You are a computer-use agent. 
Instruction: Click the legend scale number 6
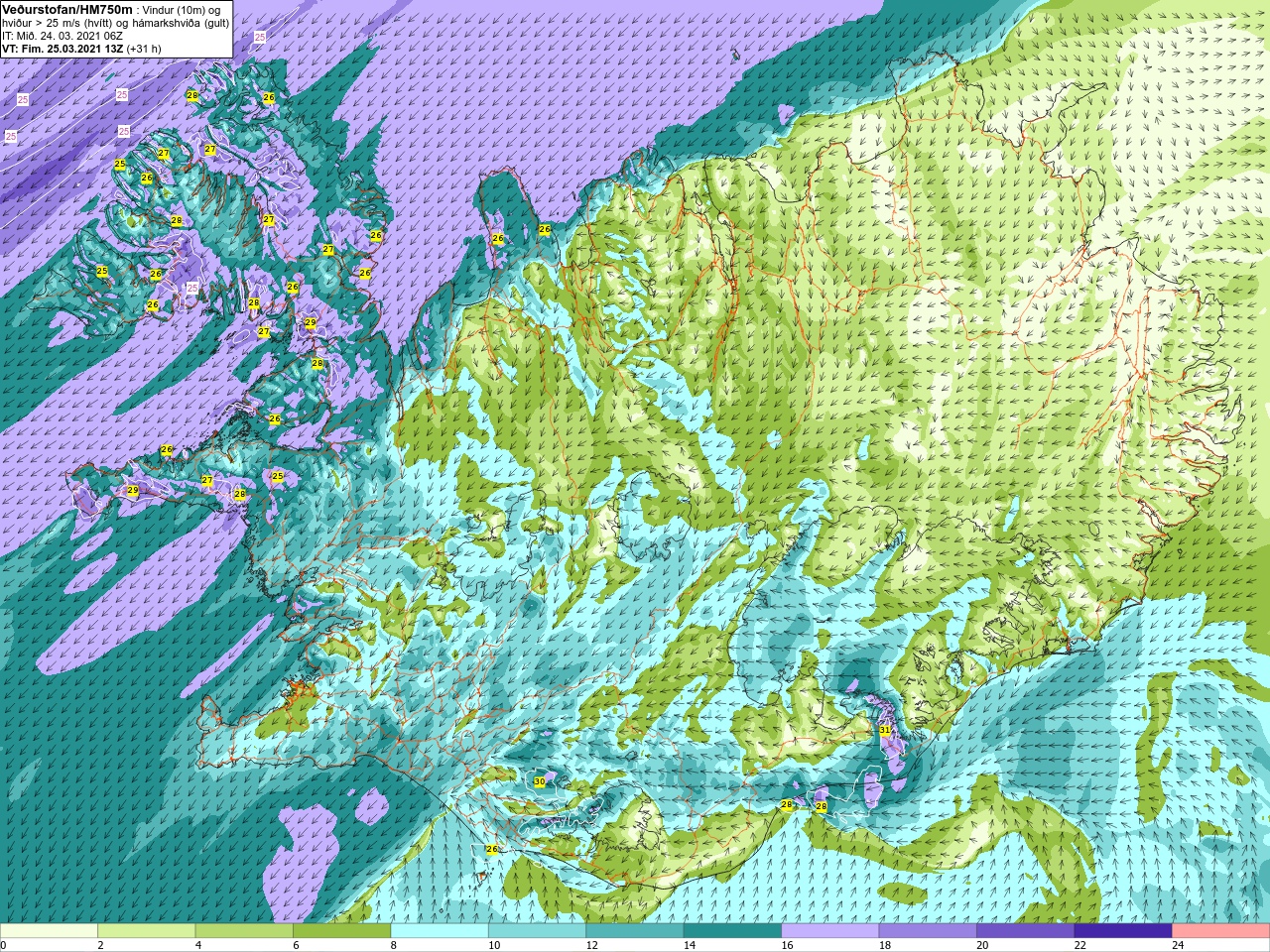296,945
